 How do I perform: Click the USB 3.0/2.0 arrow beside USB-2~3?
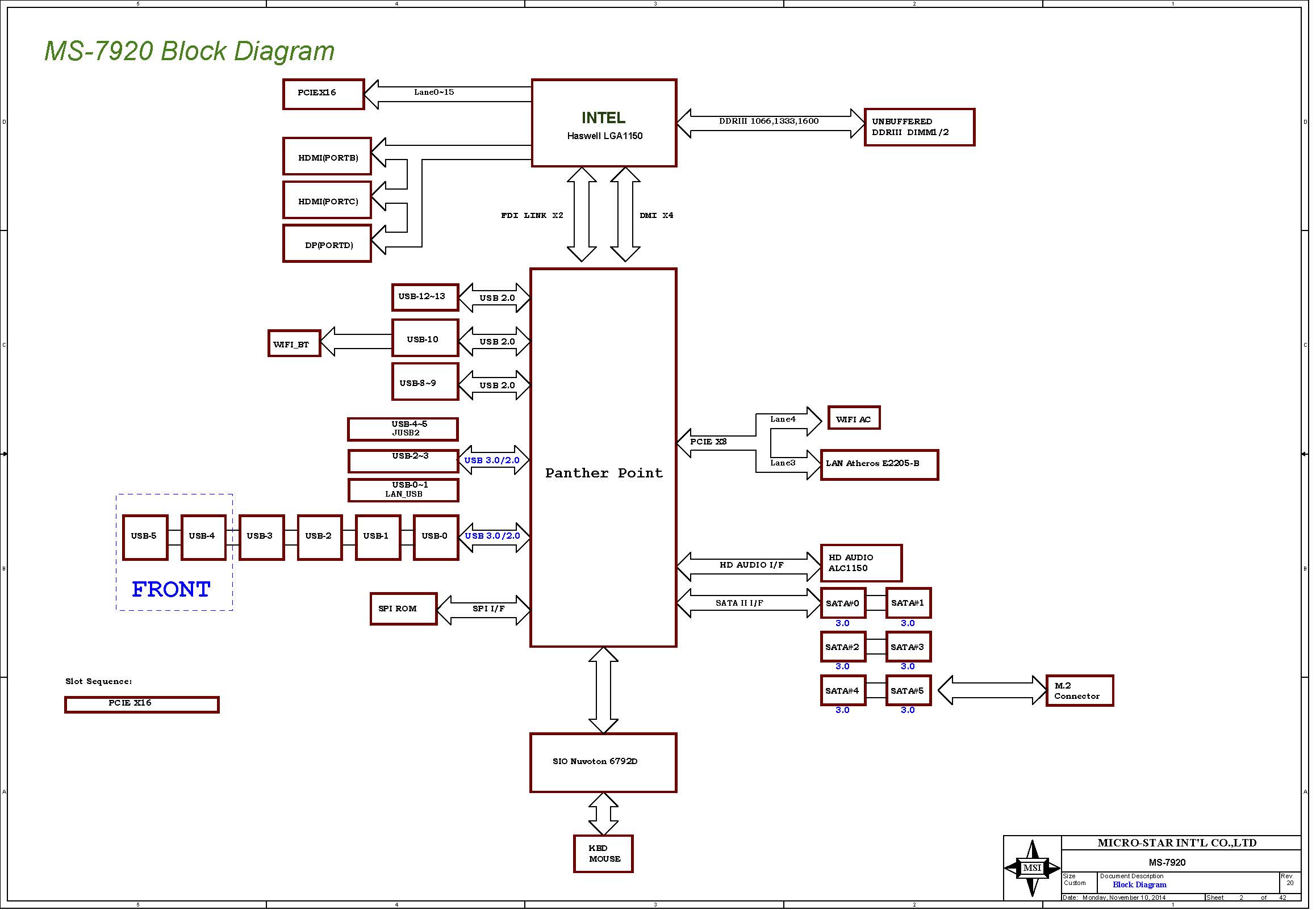pyautogui.click(x=494, y=460)
